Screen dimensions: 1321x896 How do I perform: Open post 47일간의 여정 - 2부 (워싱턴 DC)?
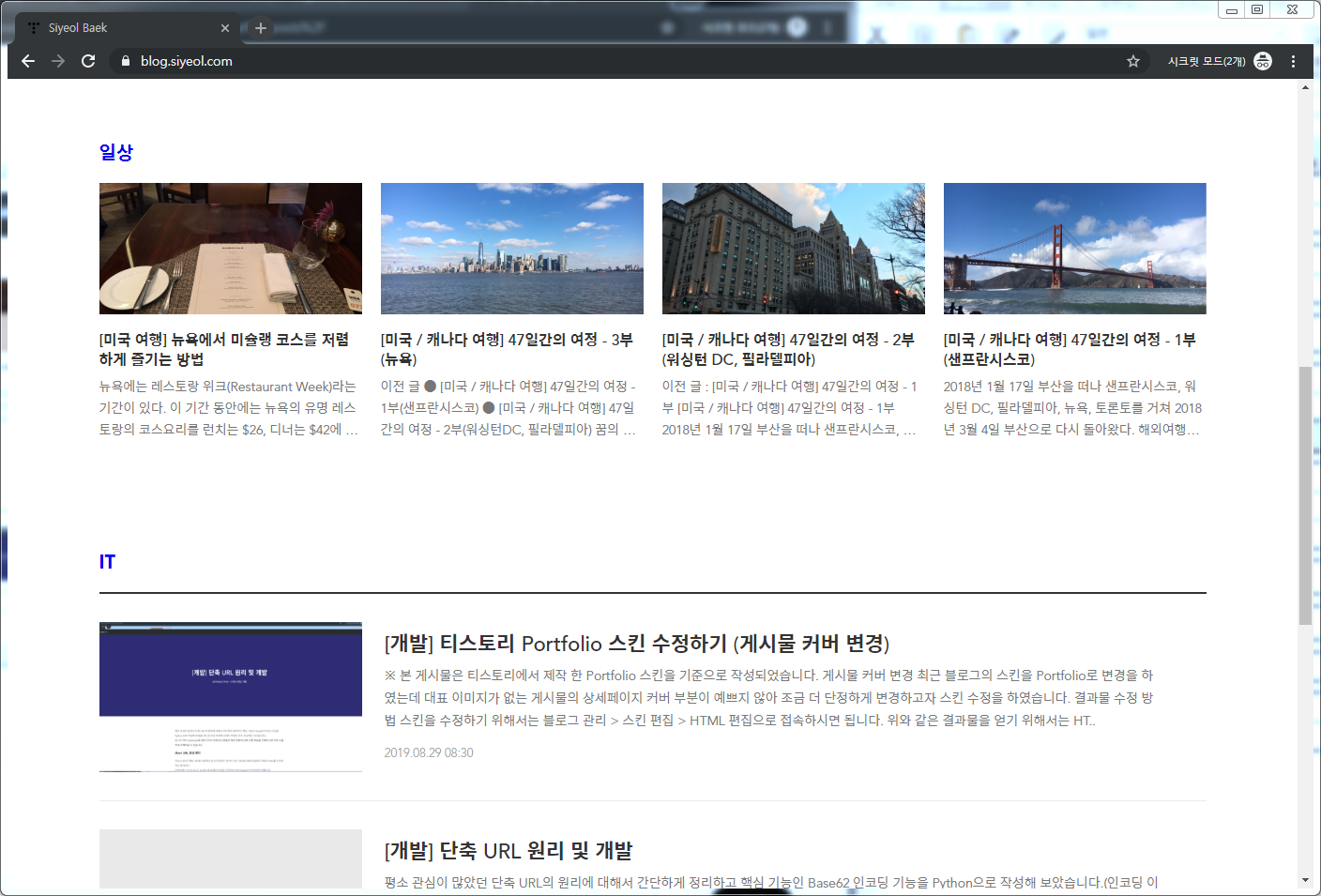[788, 349]
